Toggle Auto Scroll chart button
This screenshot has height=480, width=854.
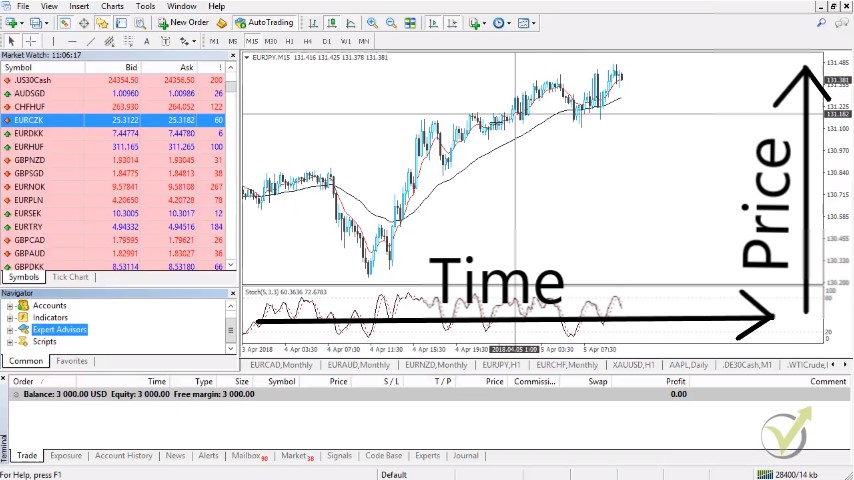[x=433, y=23]
